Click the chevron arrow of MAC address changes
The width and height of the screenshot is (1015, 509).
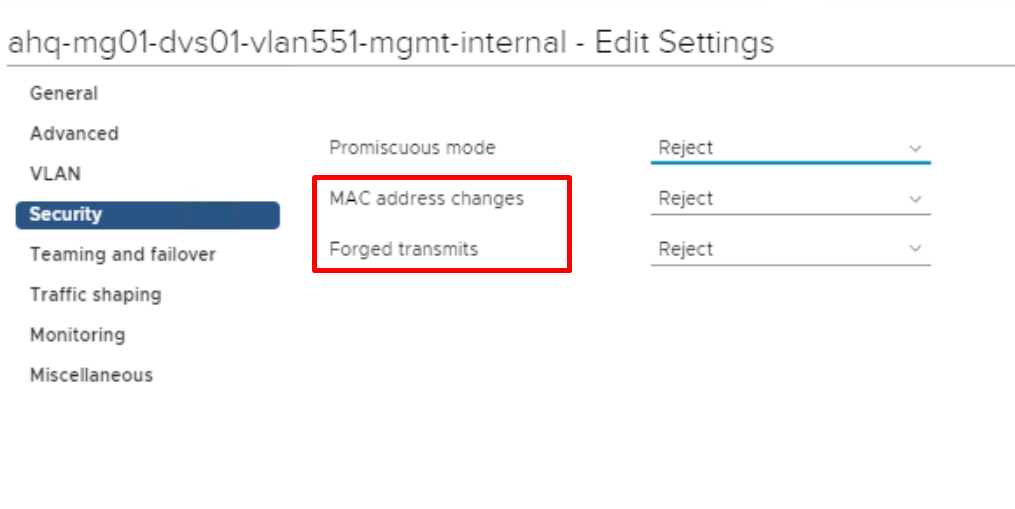tap(915, 199)
